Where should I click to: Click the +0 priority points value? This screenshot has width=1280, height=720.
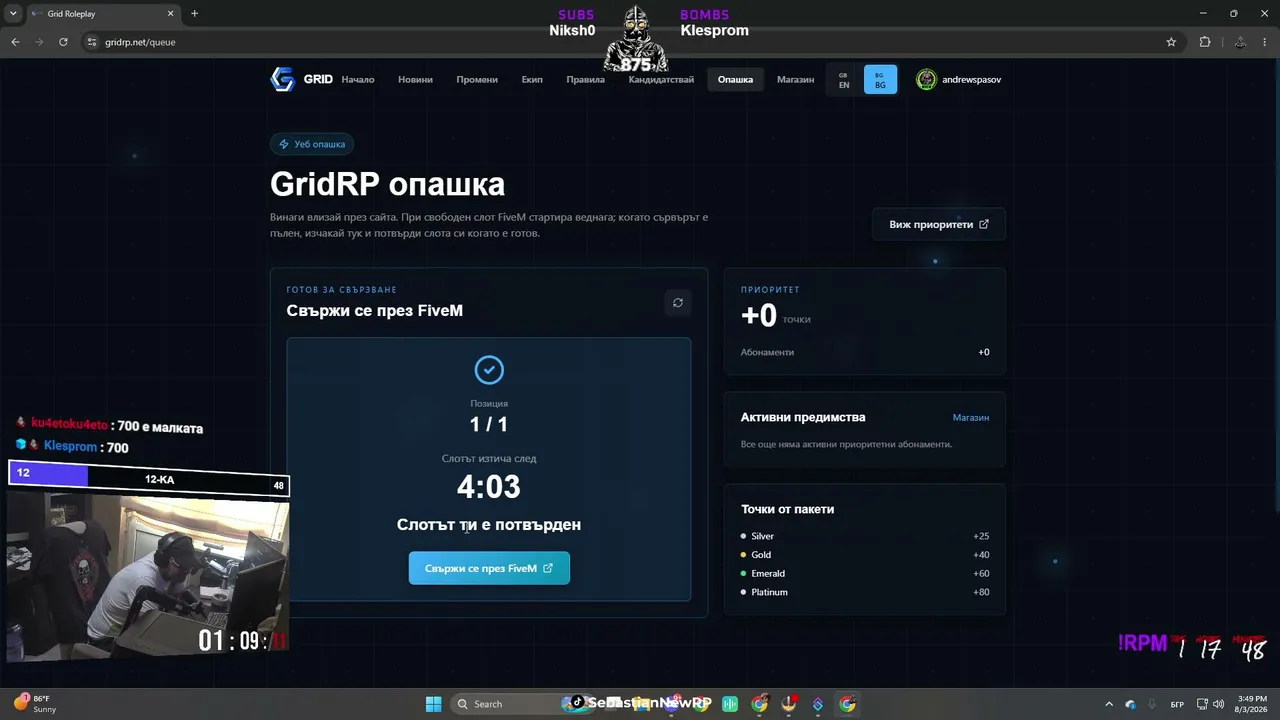759,315
